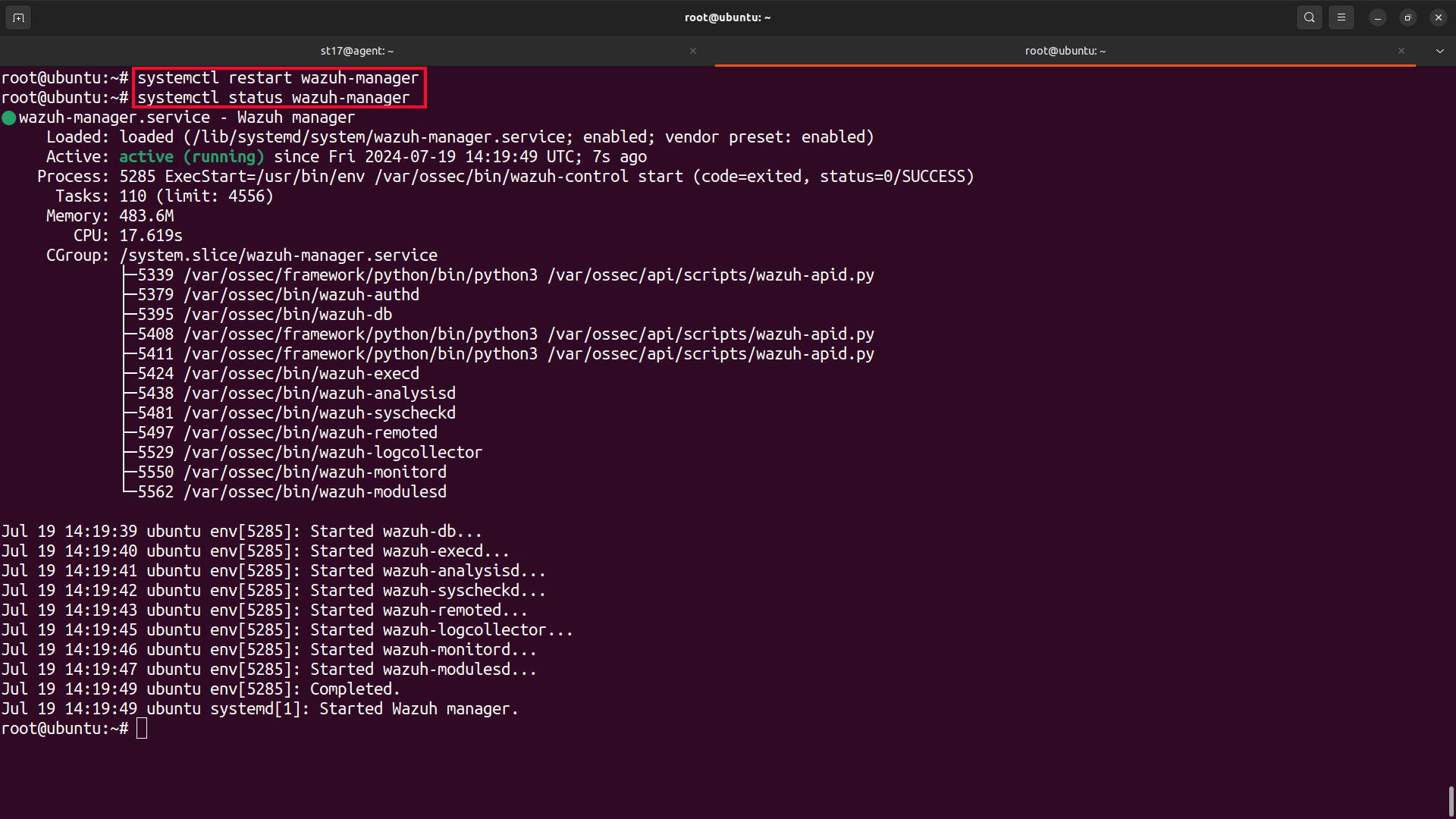Image resolution: width=1456 pixels, height=819 pixels.
Task: Click the "Started wazuh-monitord..." log entry
Action: click(x=269, y=650)
